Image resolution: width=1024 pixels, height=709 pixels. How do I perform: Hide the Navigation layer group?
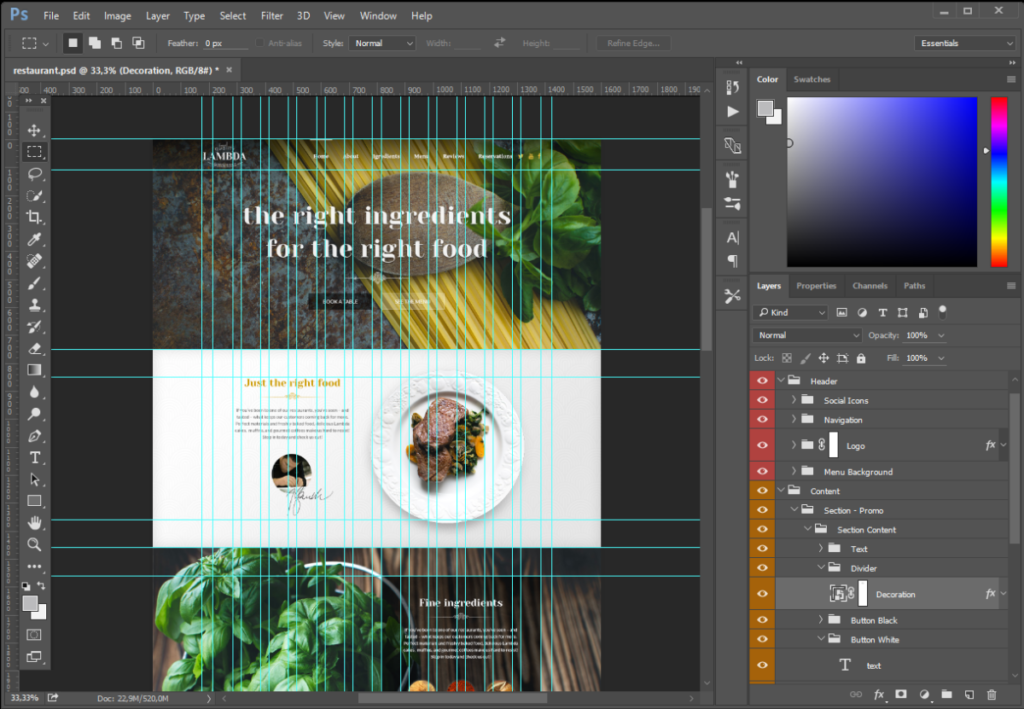761,419
